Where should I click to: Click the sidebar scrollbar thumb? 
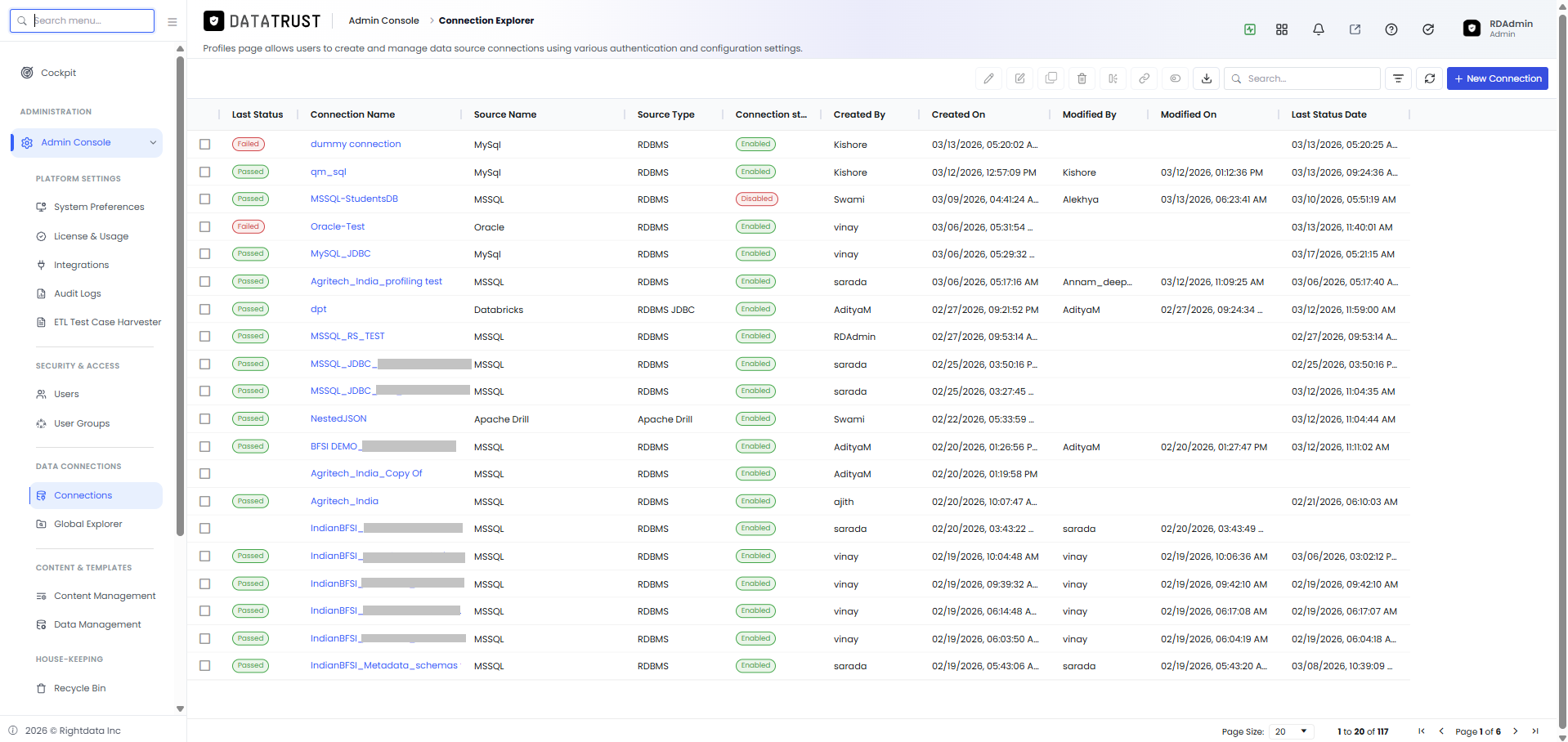coord(180,296)
